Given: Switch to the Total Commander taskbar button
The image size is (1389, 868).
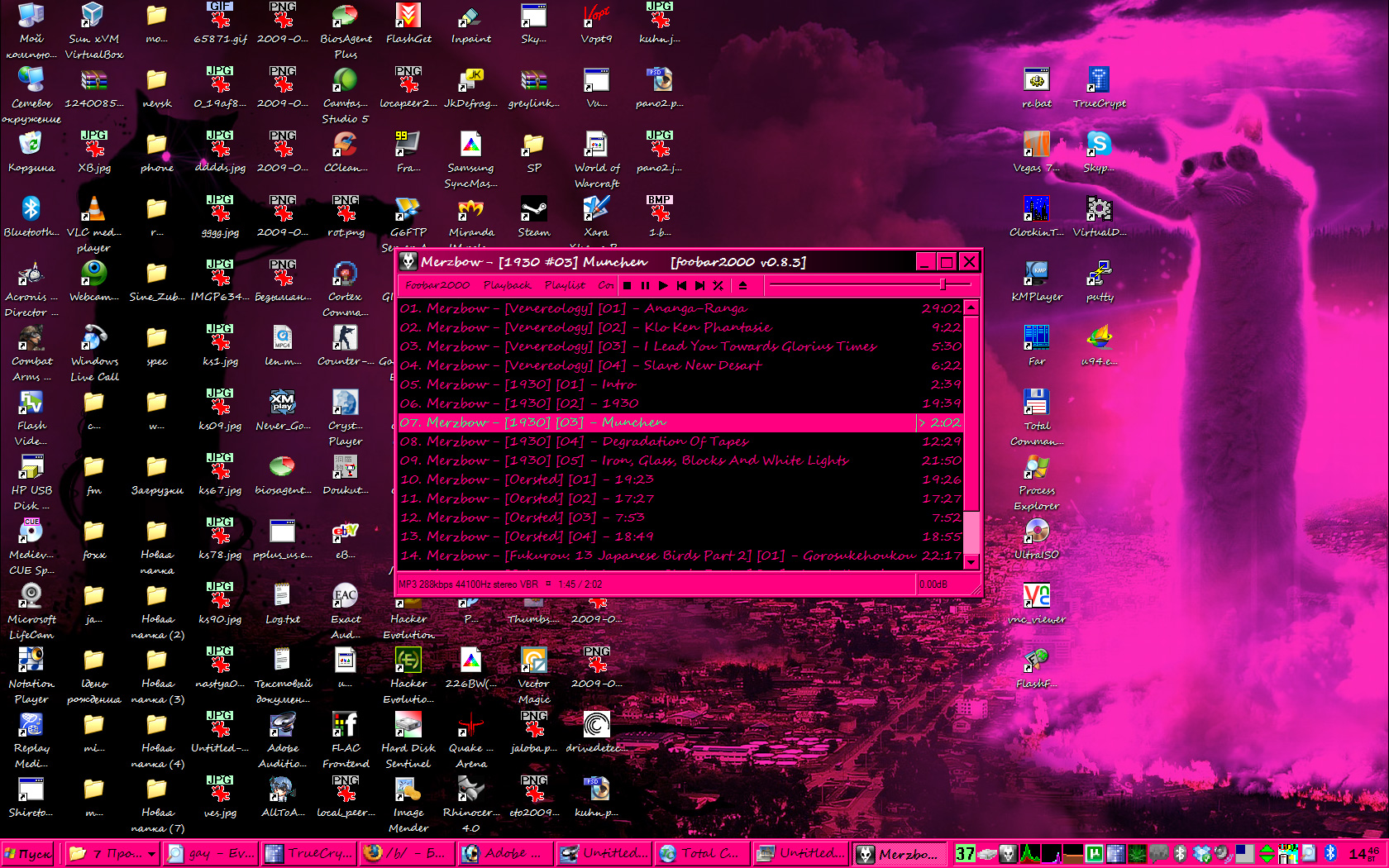Looking at the screenshot, I should point(703,853).
